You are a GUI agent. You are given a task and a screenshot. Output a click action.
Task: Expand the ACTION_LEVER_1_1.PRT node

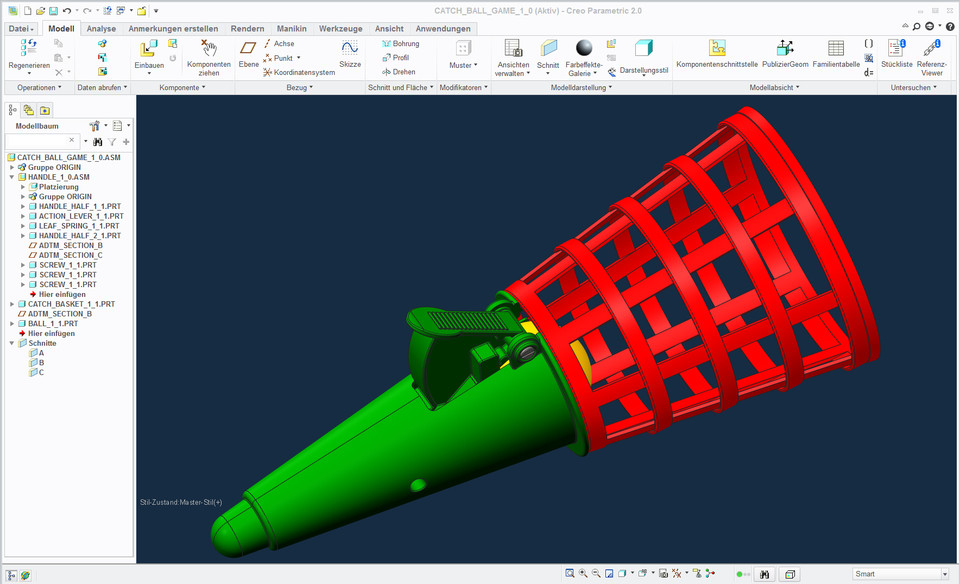click(x=24, y=216)
